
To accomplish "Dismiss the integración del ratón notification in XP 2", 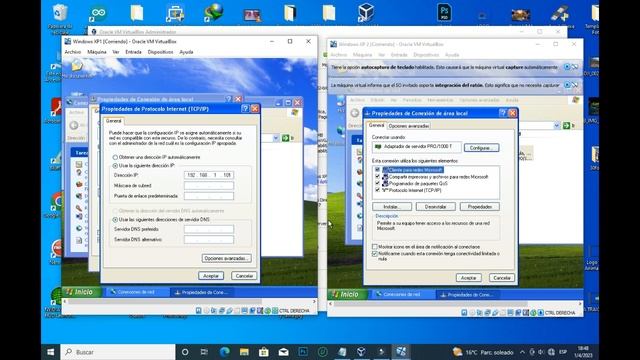I will [575, 85].
